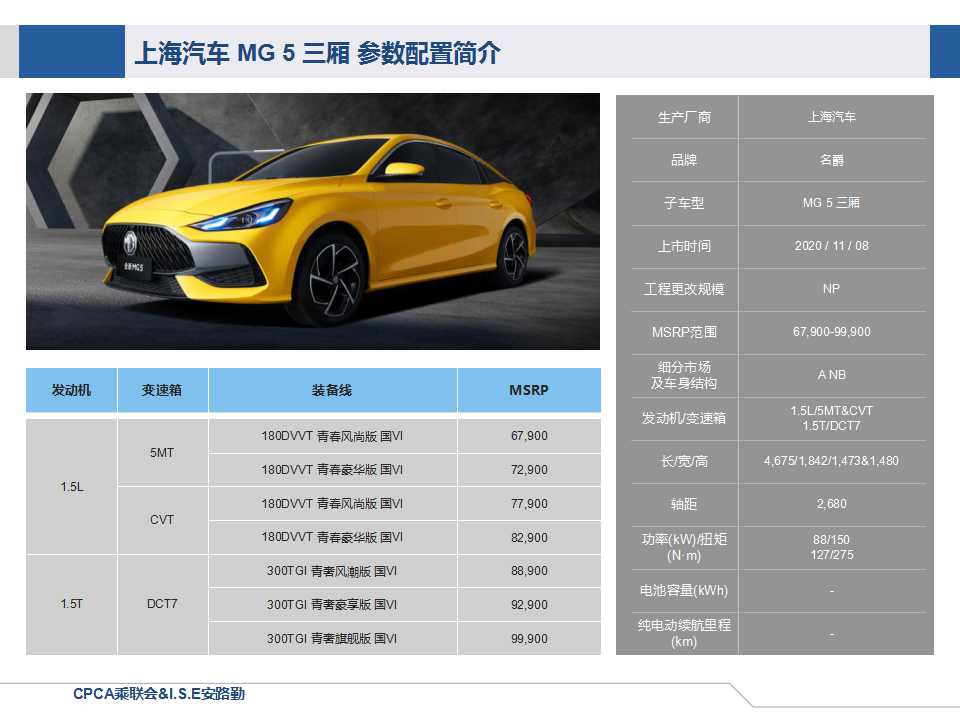Click the "变速箱" column header
Screen dimensions: 960x720
pos(162,390)
